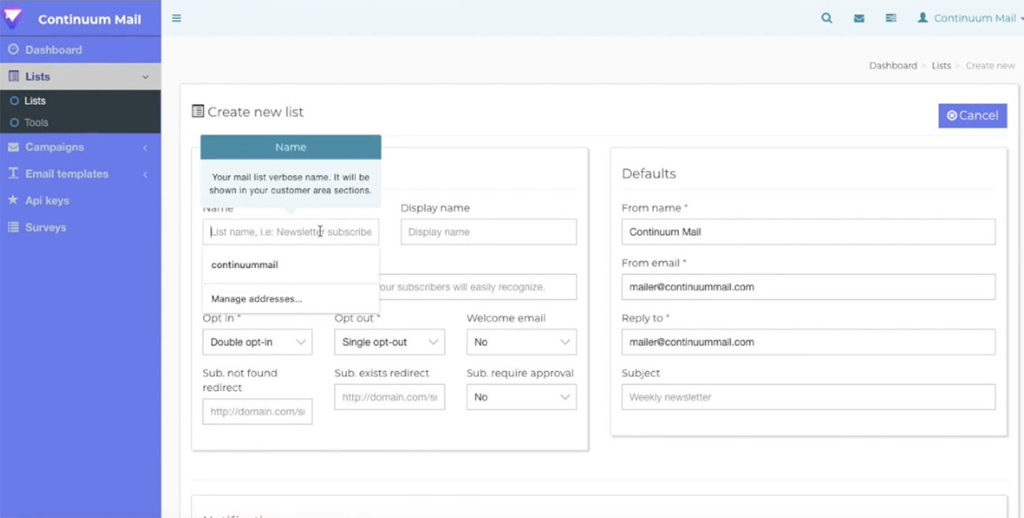Image resolution: width=1024 pixels, height=518 pixels.
Task: Focus Sub. exists redirect field
Action: (x=389, y=397)
